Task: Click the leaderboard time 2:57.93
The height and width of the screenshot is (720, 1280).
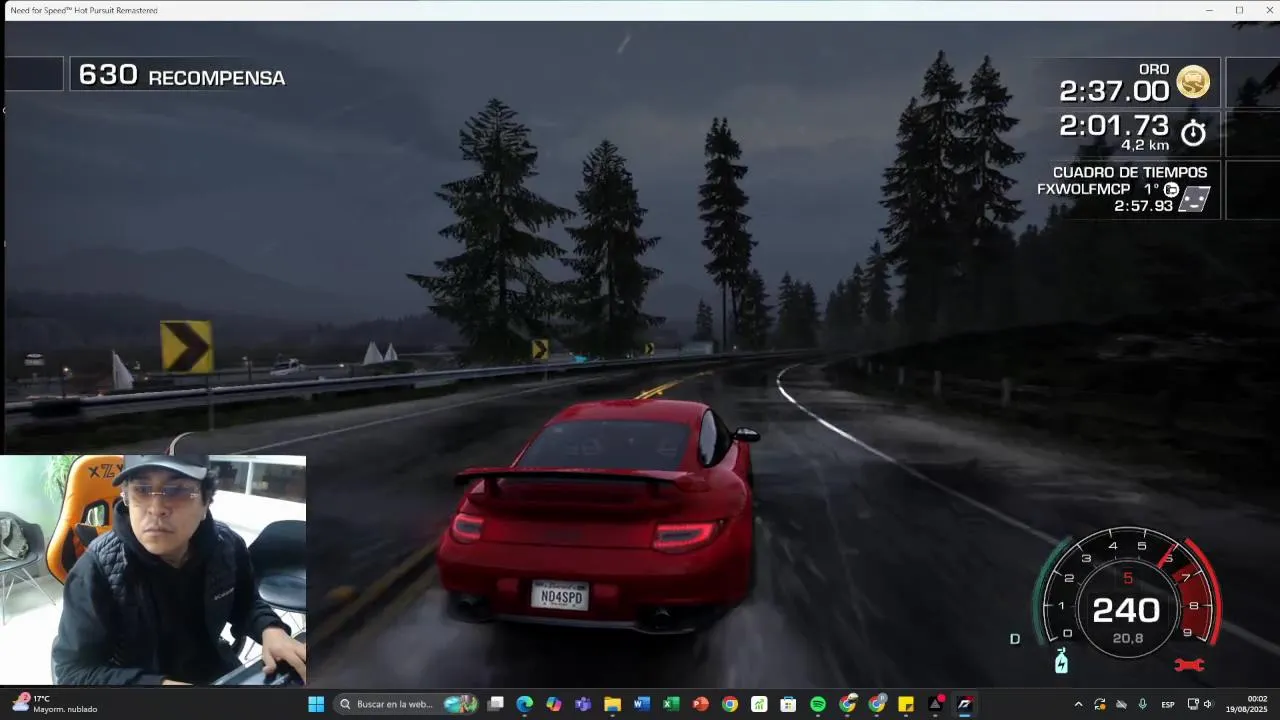Action: click(x=1143, y=205)
